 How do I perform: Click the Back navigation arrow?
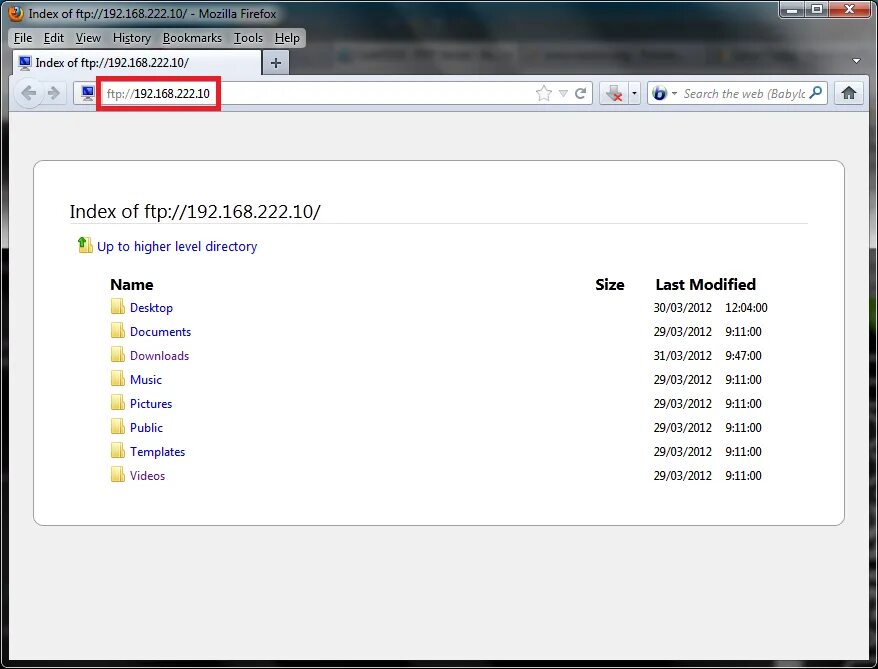(x=29, y=93)
